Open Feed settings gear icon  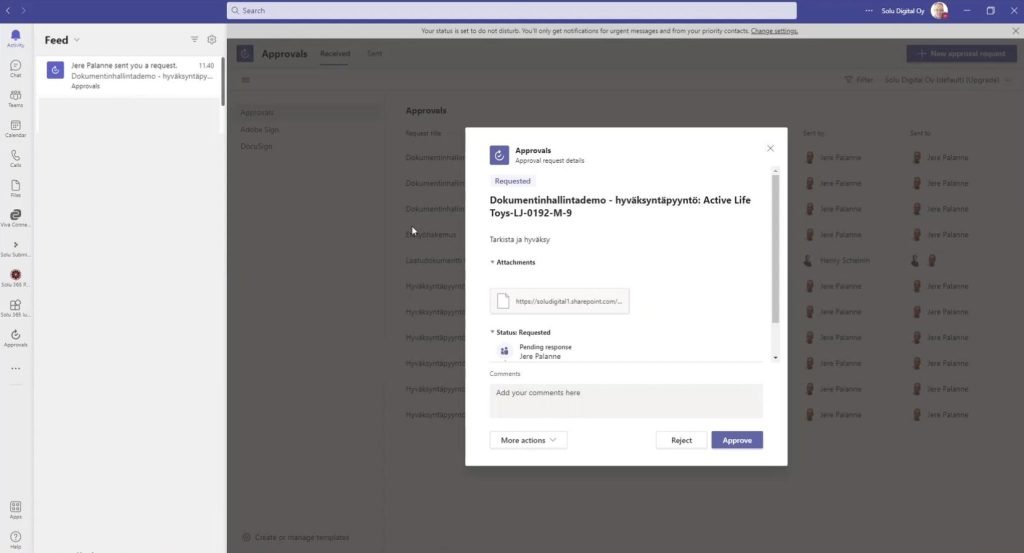pyautogui.click(x=212, y=40)
